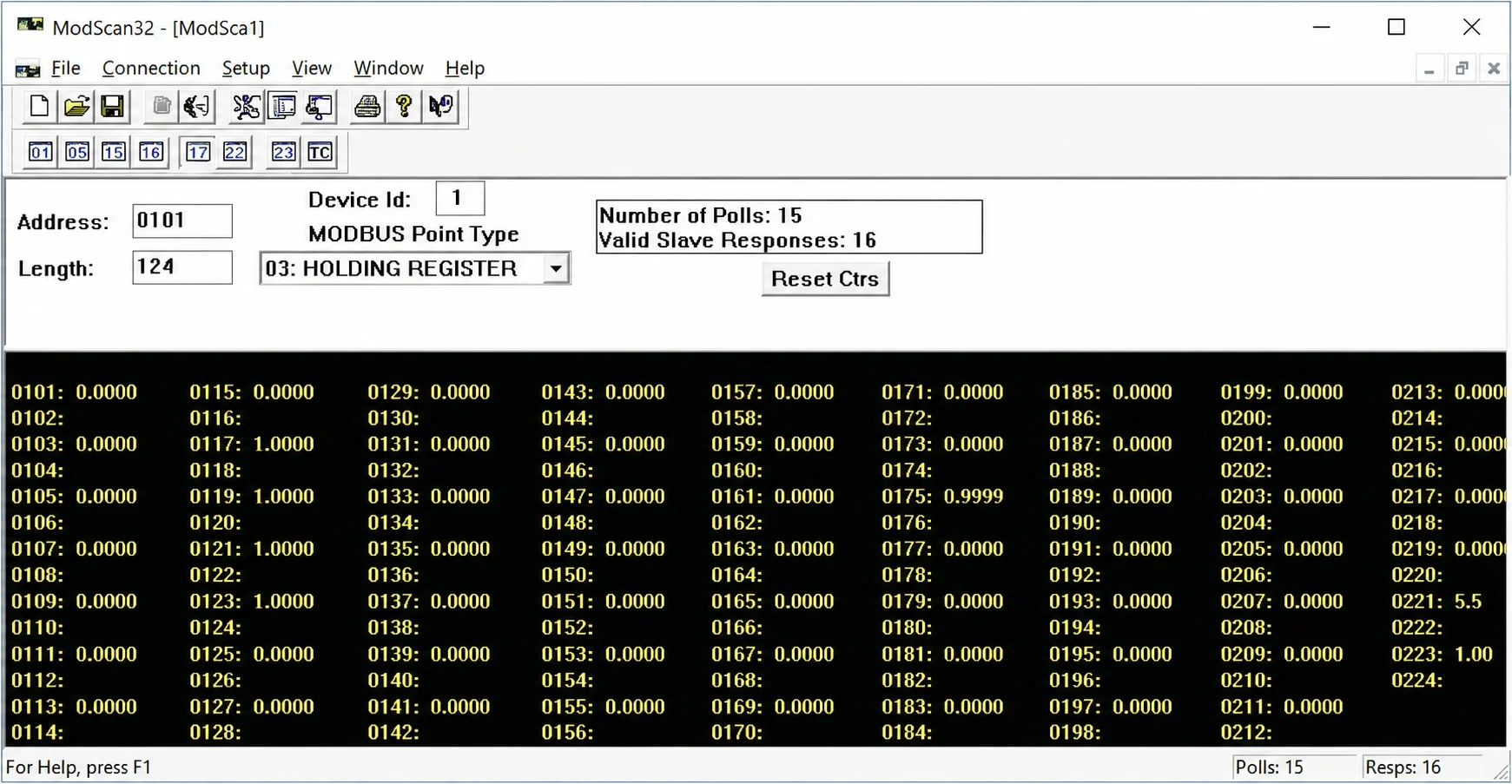The height and width of the screenshot is (784, 1512).
Task: Select register 0175 value 0.9999
Action: (973, 497)
